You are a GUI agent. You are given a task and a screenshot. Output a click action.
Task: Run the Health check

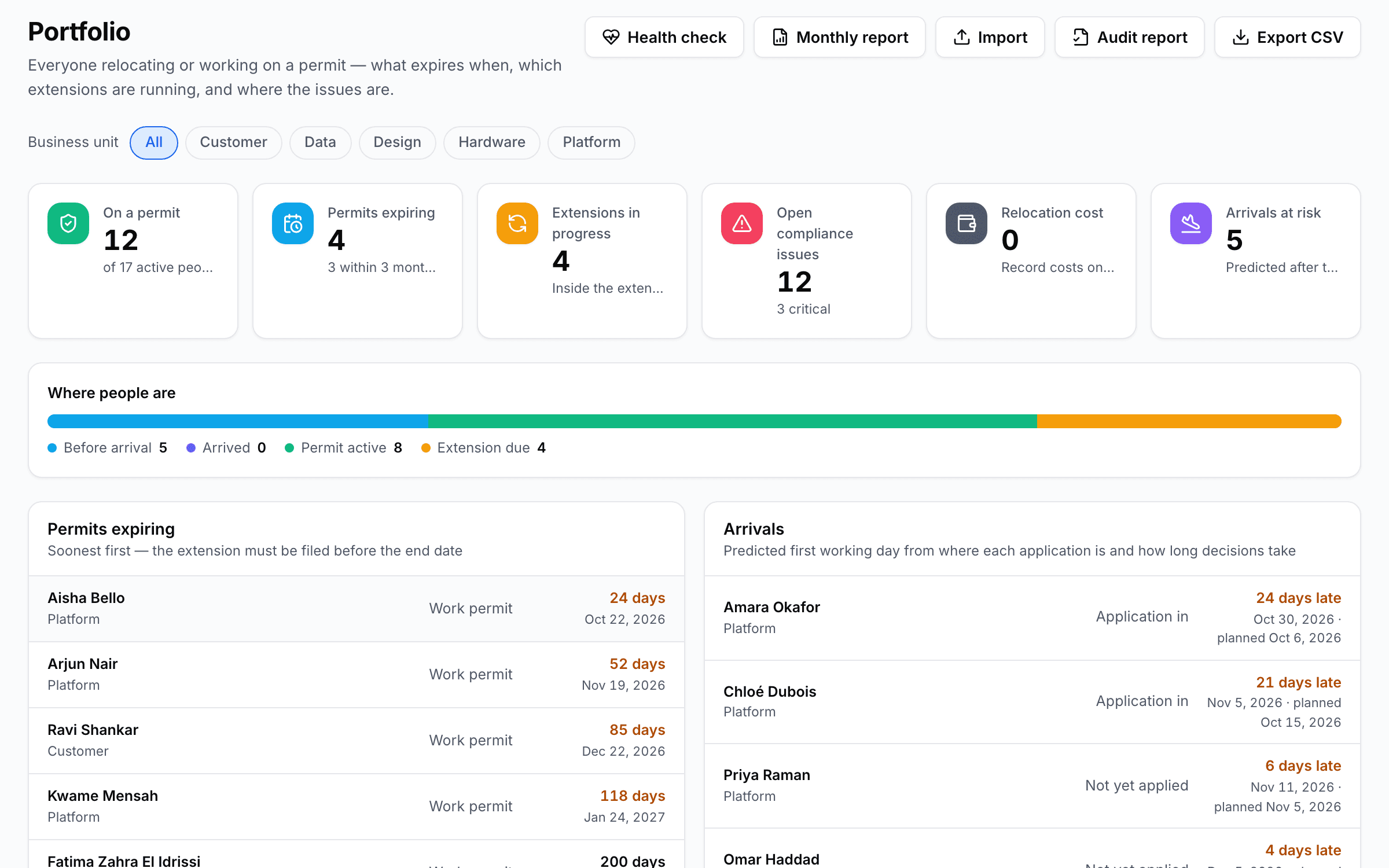click(x=664, y=37)
